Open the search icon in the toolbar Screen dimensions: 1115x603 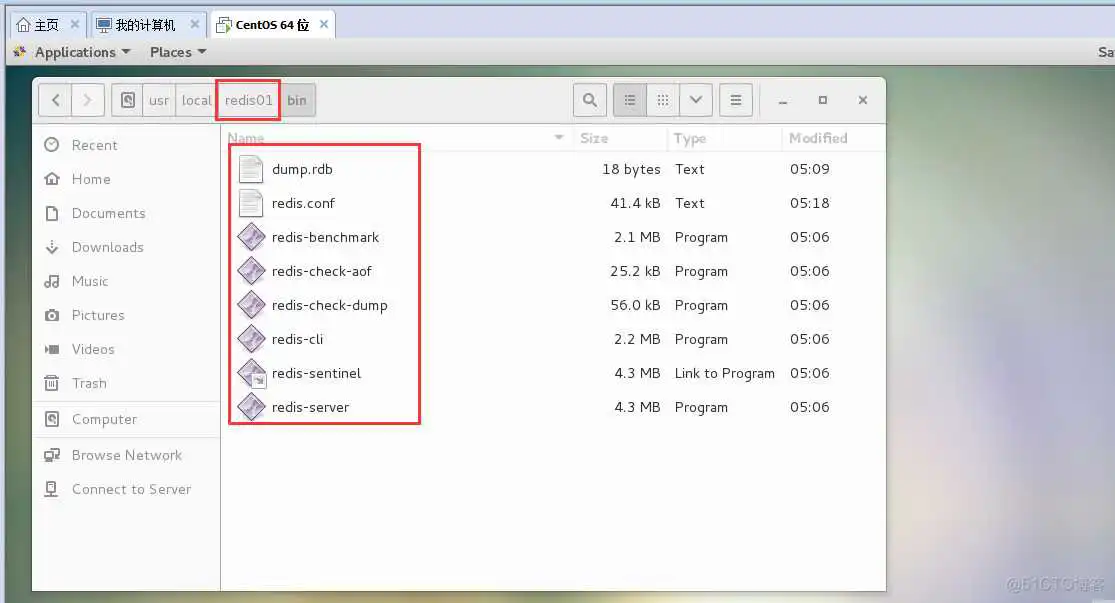[x=589, y=99]
